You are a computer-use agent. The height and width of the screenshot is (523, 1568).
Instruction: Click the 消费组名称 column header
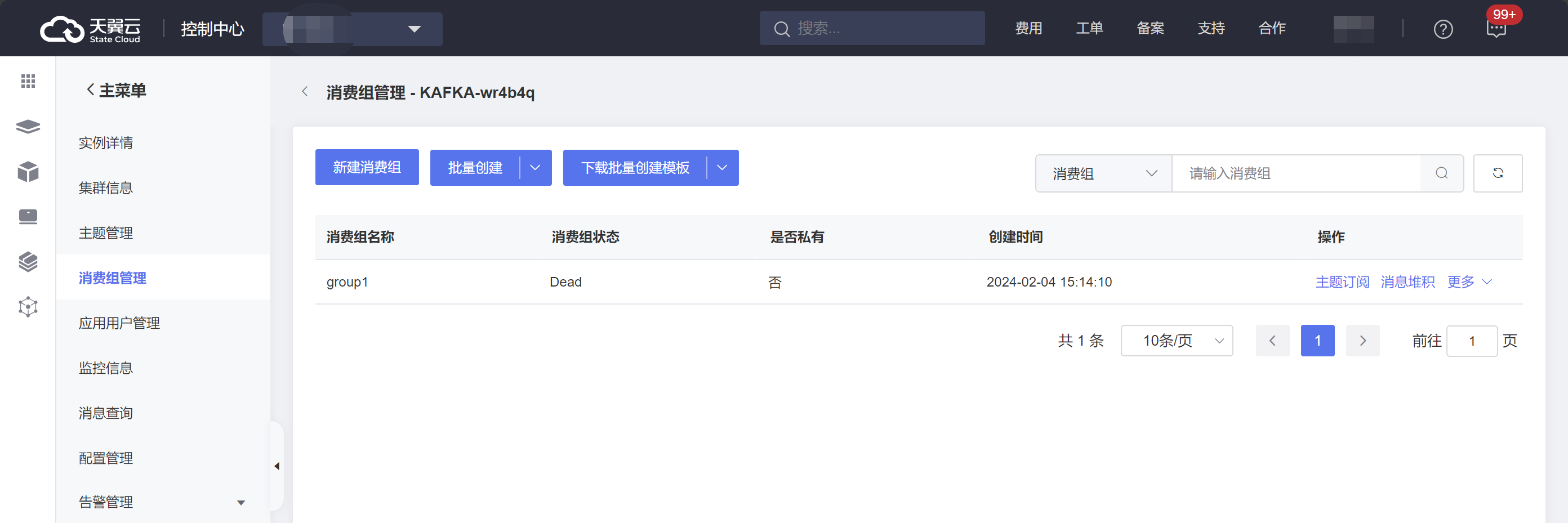[x=360, y=237]
